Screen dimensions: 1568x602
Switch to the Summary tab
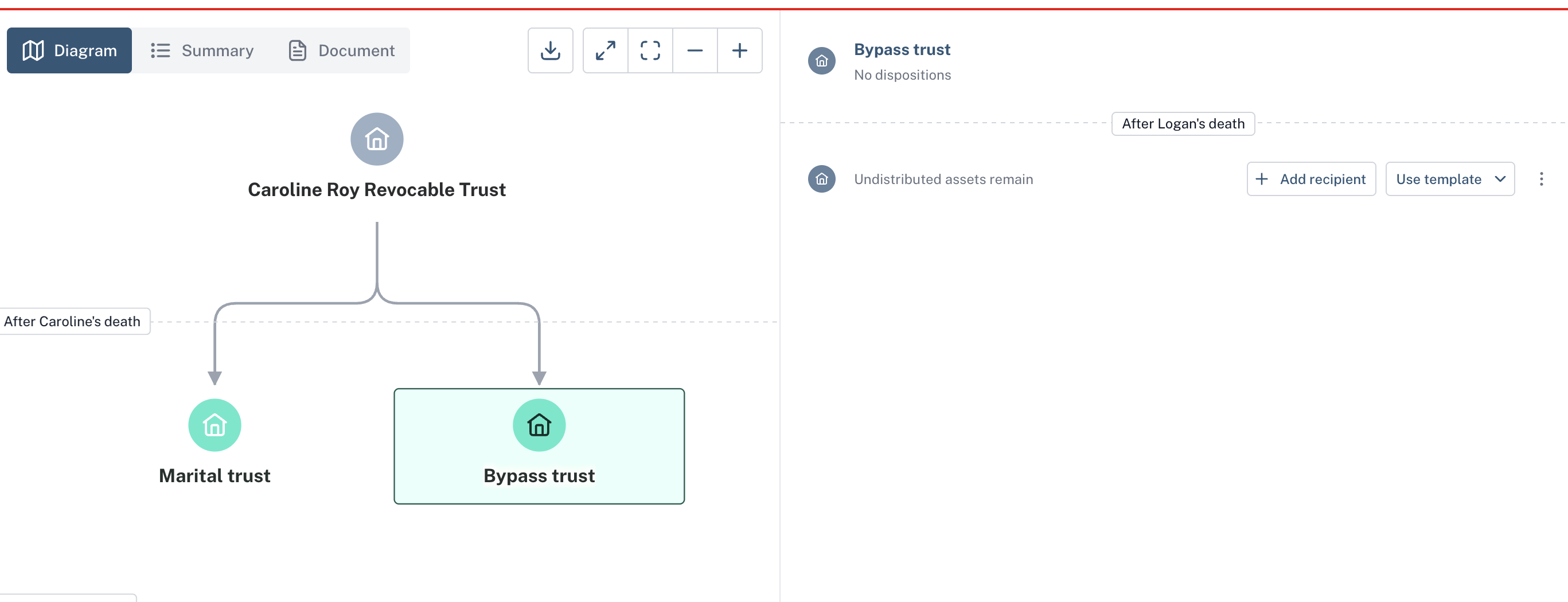coord(202,50)
